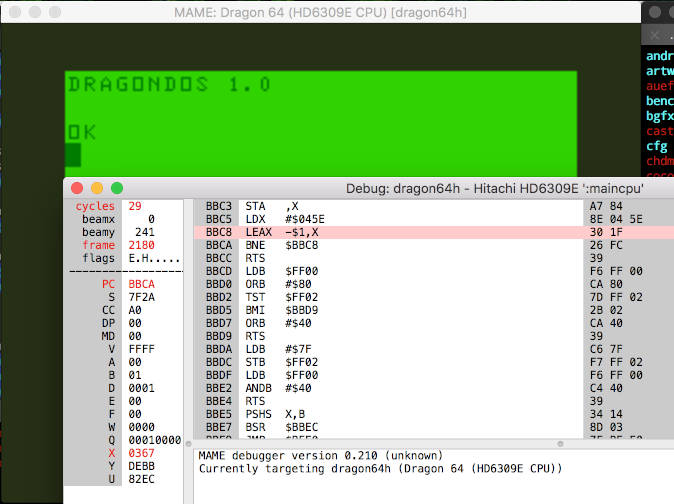Image resolution: width=674 pixels, height=504 pixels.
Task: Select the BBD2 TST $FF02 instruction row
Action: click(434, 297)
